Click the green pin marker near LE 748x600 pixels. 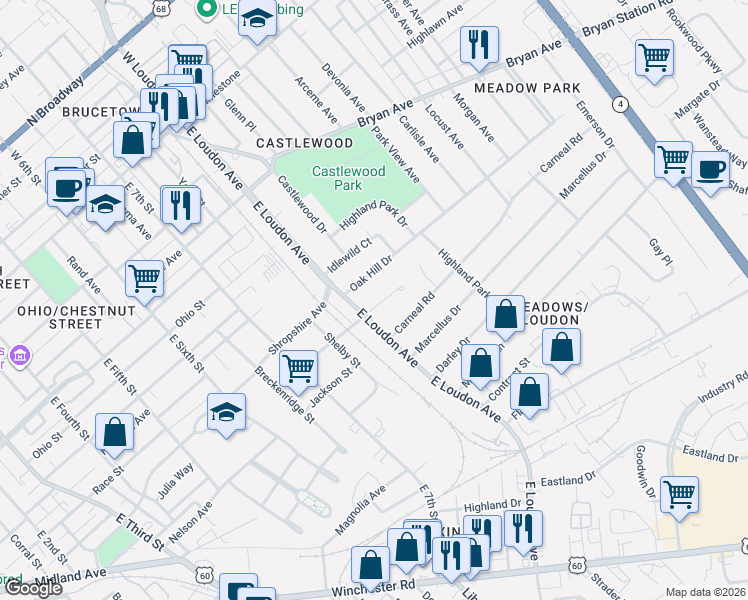click(x=207, y=9)
